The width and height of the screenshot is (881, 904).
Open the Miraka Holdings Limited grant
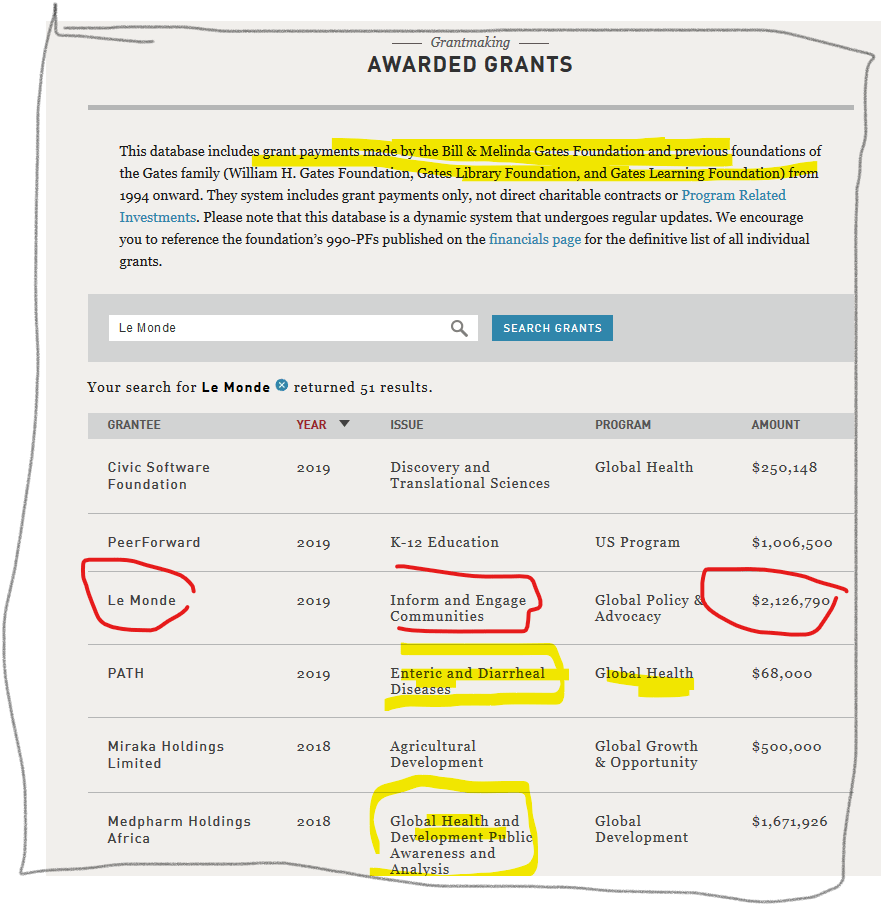pos(165,755)
